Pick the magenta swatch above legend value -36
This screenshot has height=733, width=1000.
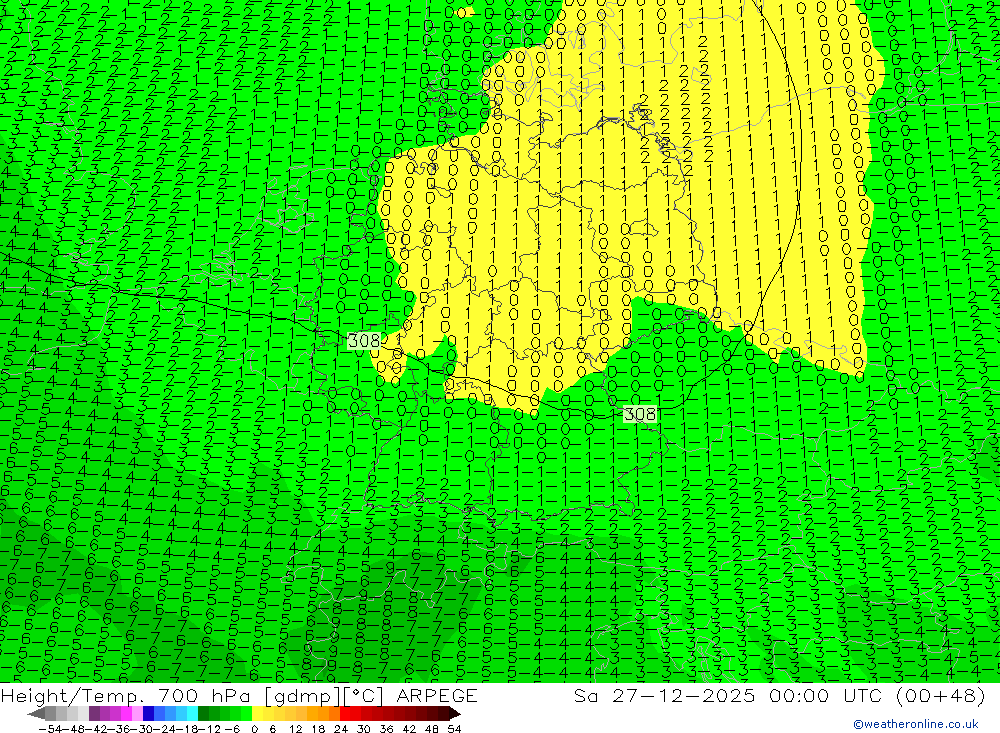(x=126, y=713)
